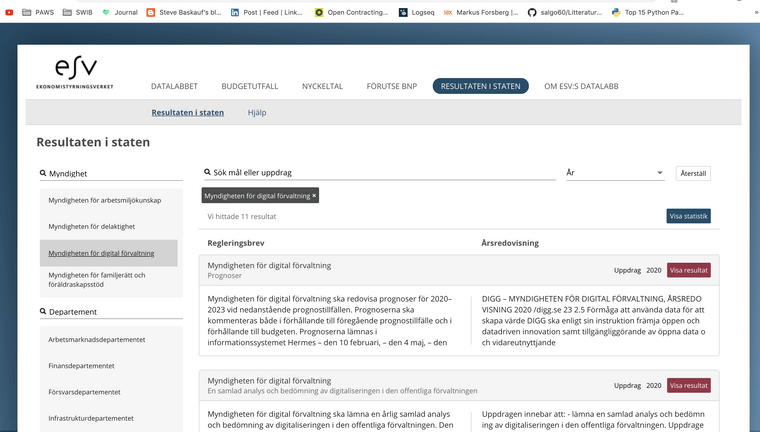
Task: Click the Återställ reset button
Action: pyautogui.click(x=693, y=173)
